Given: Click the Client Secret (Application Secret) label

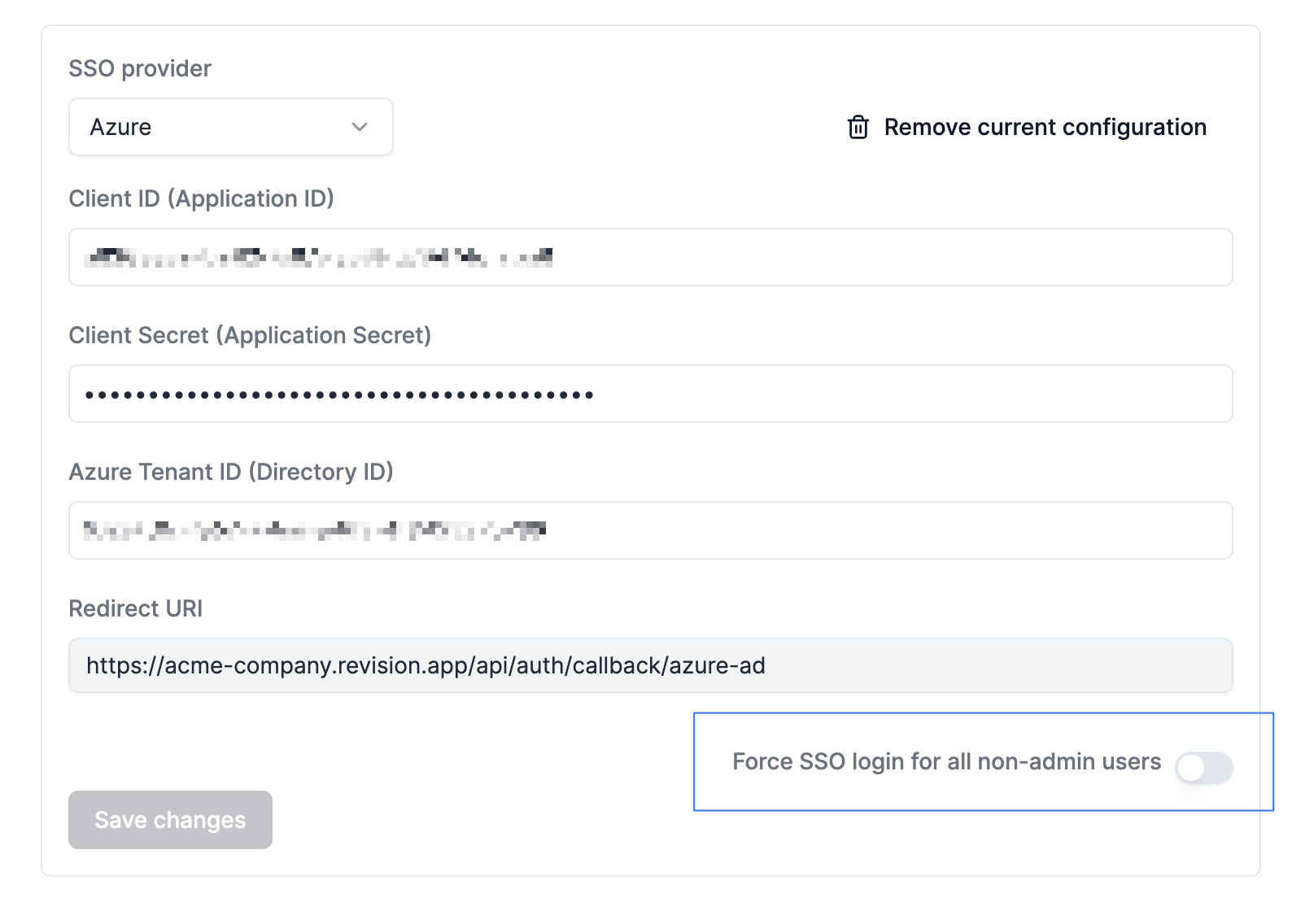Looking at the screenshot, I should [251, 334].
